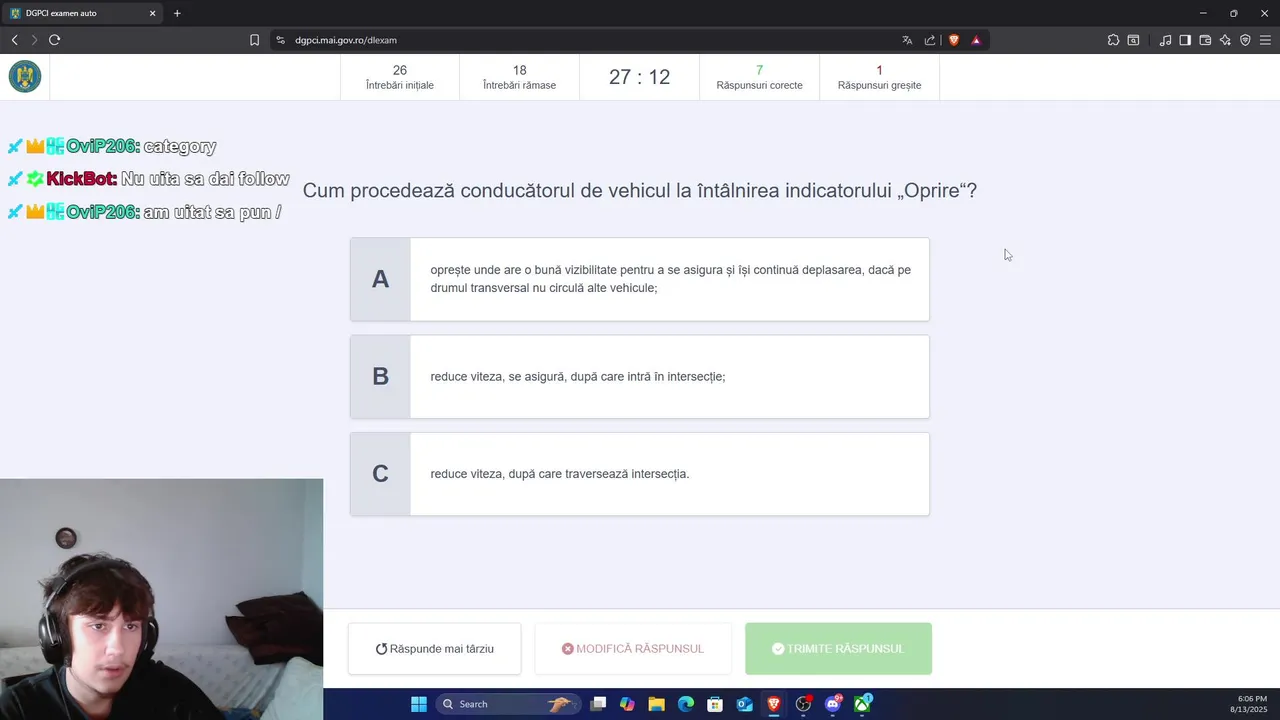Close the DGPCI examen auto tab
The width and height of the screenshot is (1280, 720).
[152, 13]
